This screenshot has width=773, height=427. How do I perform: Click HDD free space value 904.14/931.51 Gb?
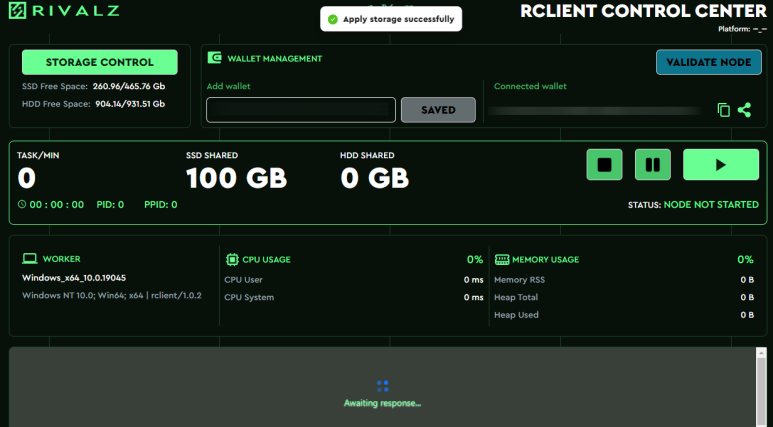coord(130,104)
